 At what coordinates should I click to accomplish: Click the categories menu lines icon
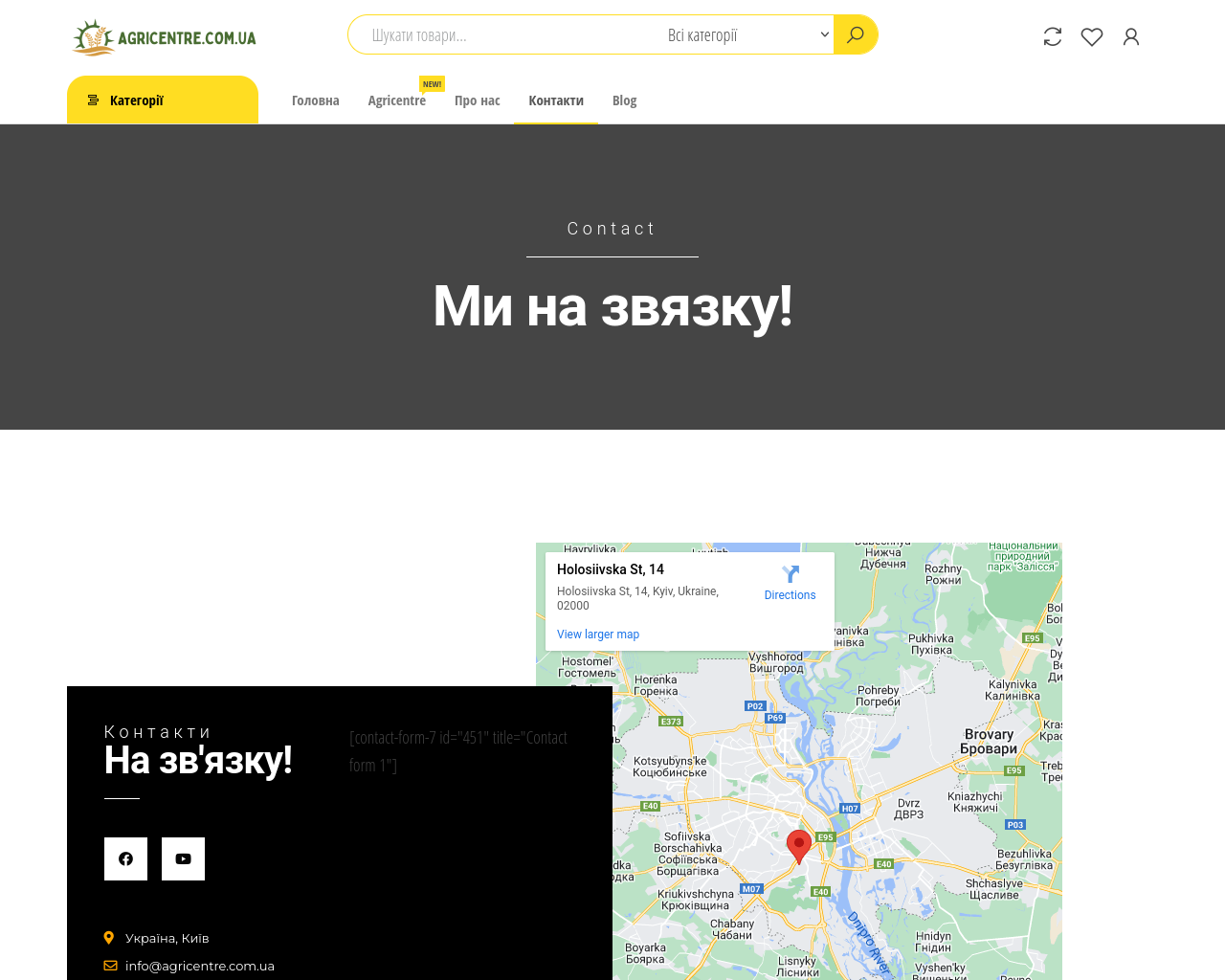[x=93, y=100]
